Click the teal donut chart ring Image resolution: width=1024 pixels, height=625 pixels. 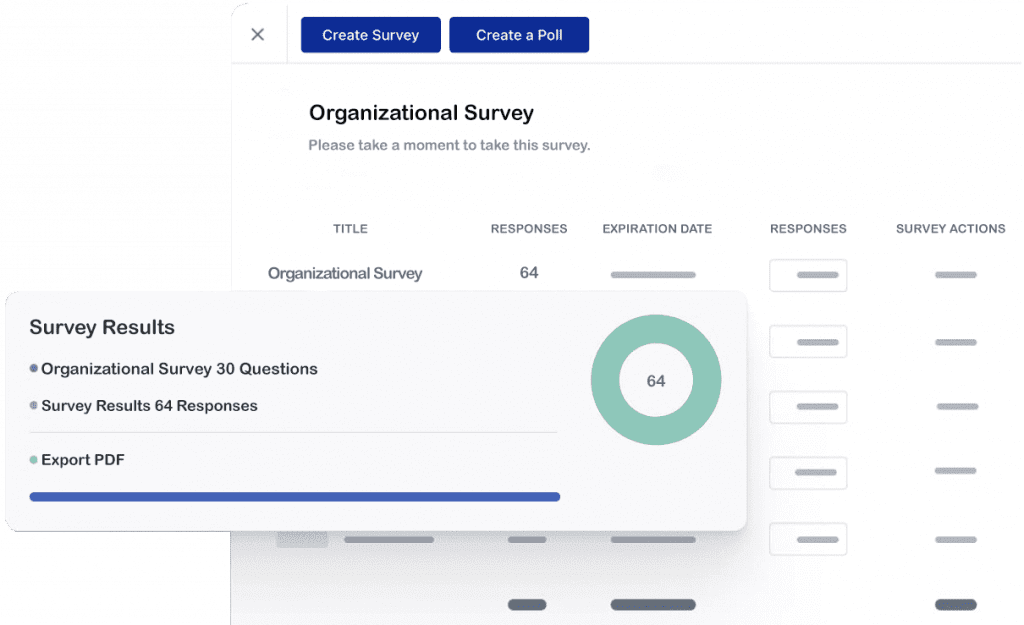[656, 323]
